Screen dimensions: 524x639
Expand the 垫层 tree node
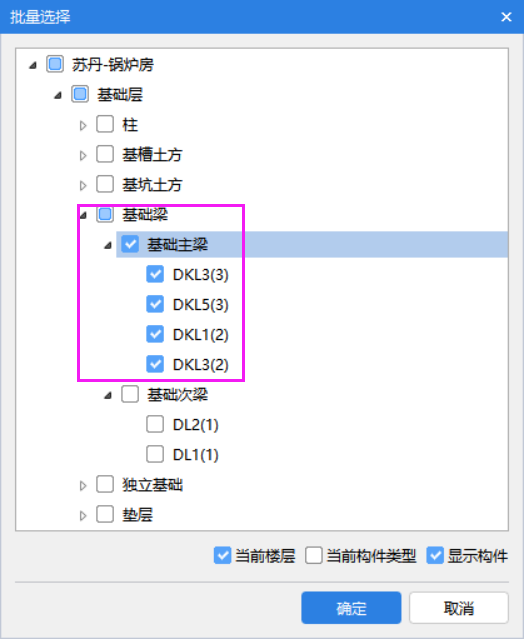pyautogui.click(x=83, y=516)
